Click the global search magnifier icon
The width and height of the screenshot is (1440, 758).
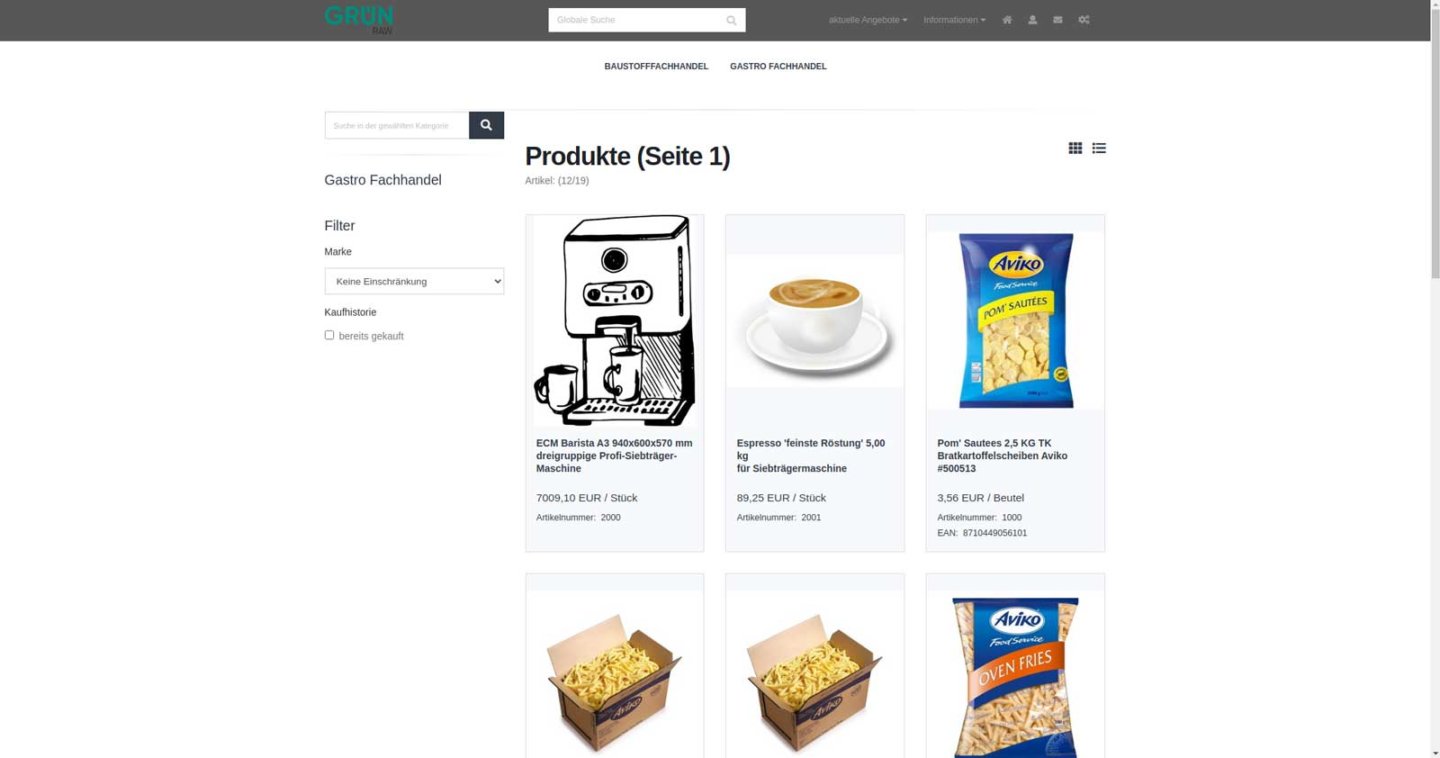tap(731, 20)
